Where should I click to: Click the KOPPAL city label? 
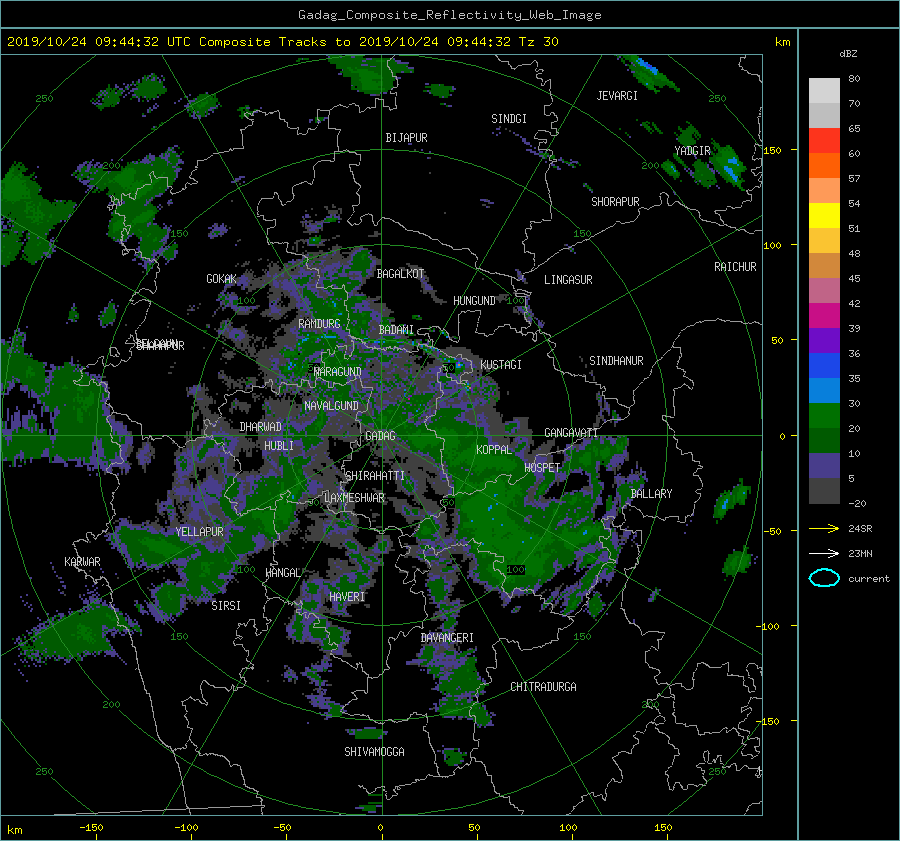click(x=494, y=449)
